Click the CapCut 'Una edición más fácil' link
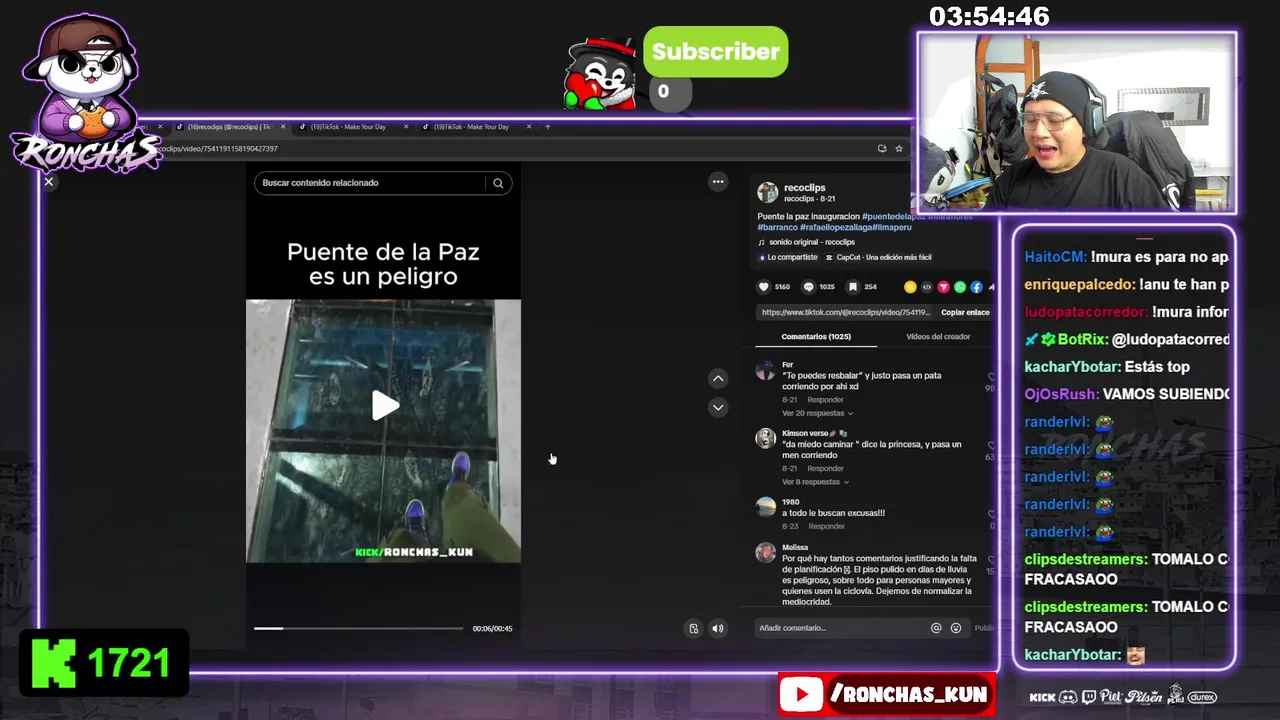The width and height of the screenshot is (1280, 720). coord(878,257)
